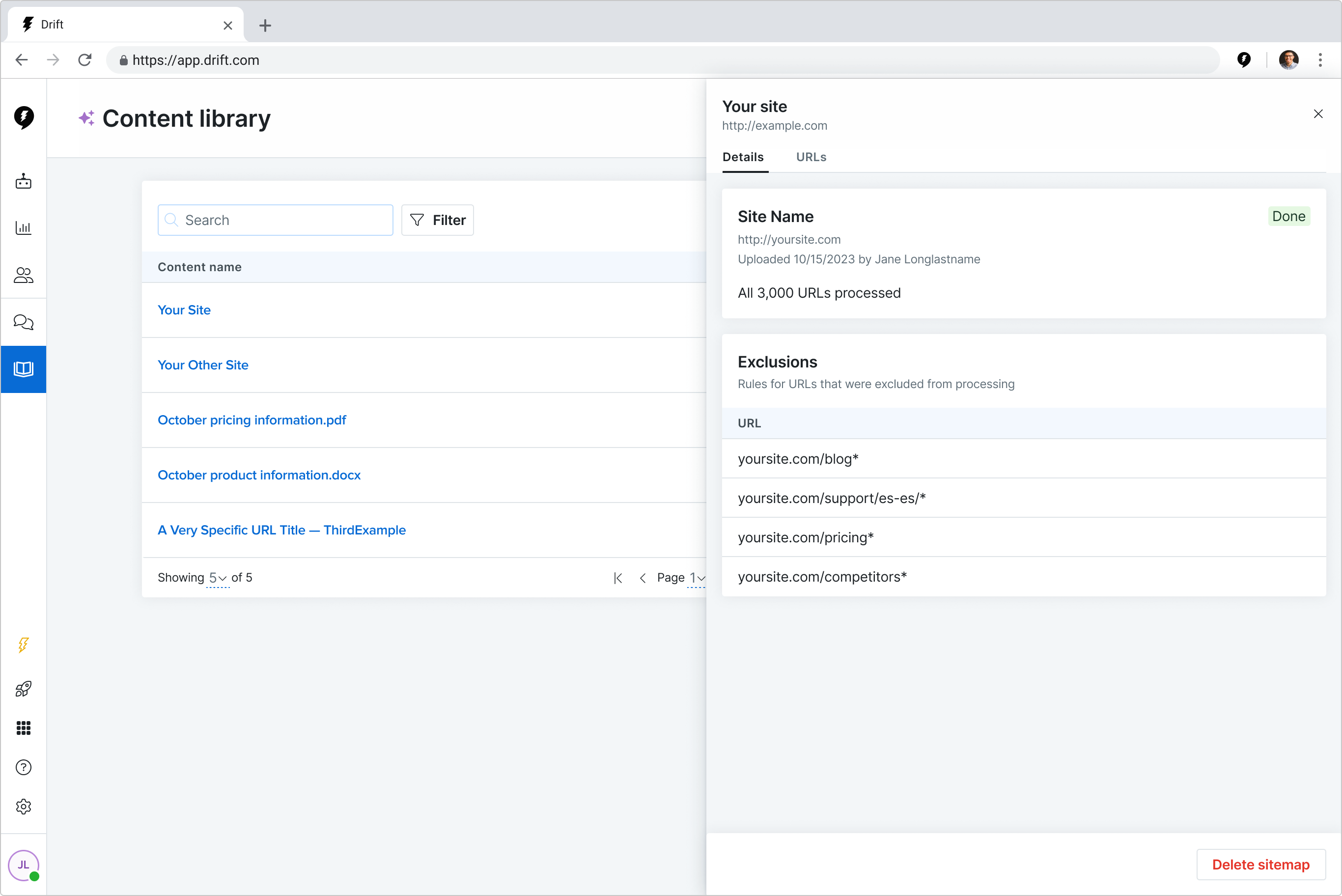The image size is (1342, 896).
Task: Open the contacts people icon in sidebar
Action: pos(24,276)
